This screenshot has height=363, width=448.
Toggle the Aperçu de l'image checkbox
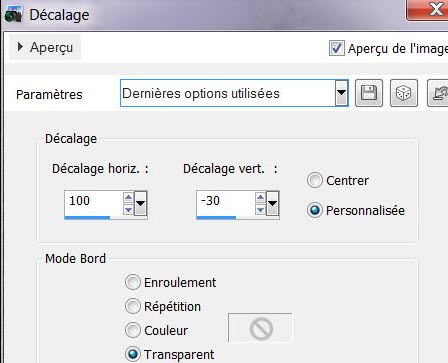(x=336, y=48)
